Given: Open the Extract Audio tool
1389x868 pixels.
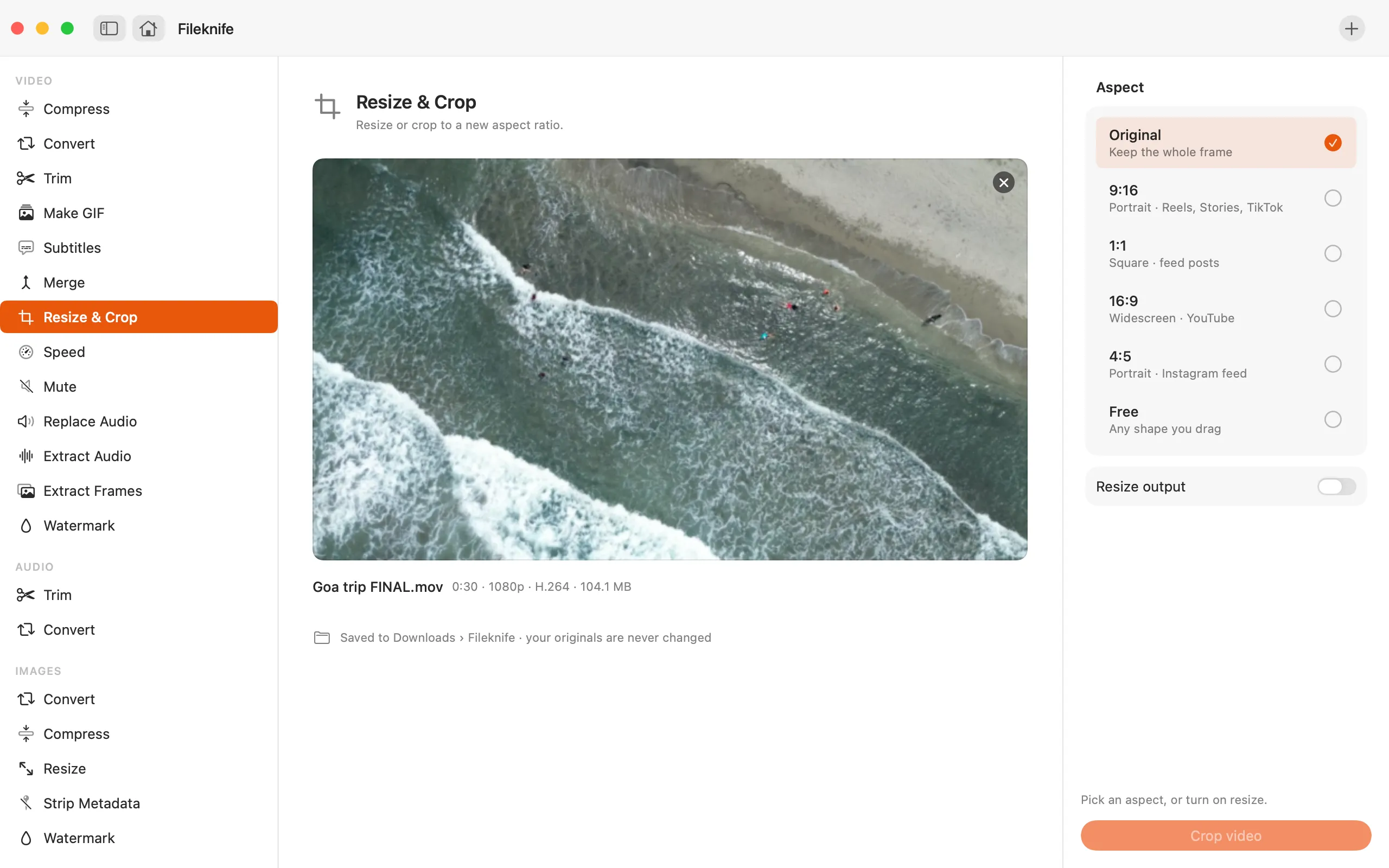Looking at the screenshot, I should tap(139, 456).
